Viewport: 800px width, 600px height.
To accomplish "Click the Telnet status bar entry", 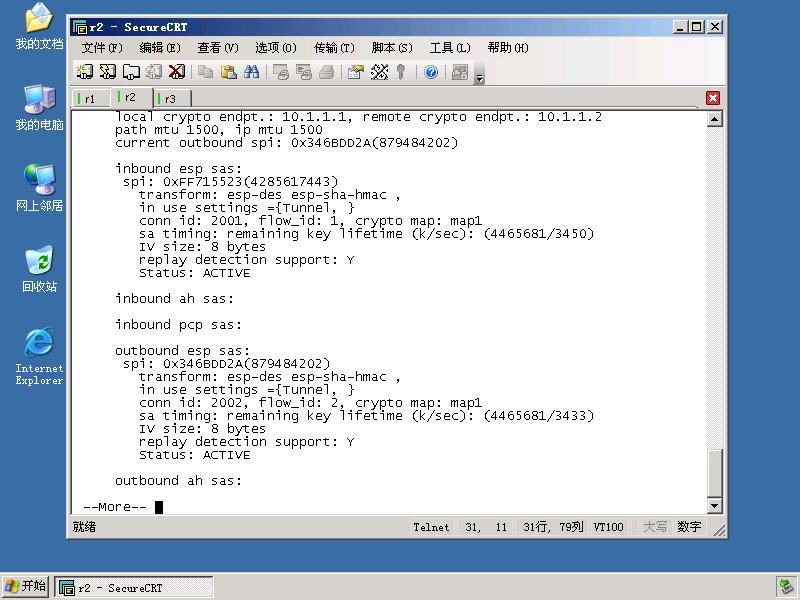I will click(x=431, y=527).
